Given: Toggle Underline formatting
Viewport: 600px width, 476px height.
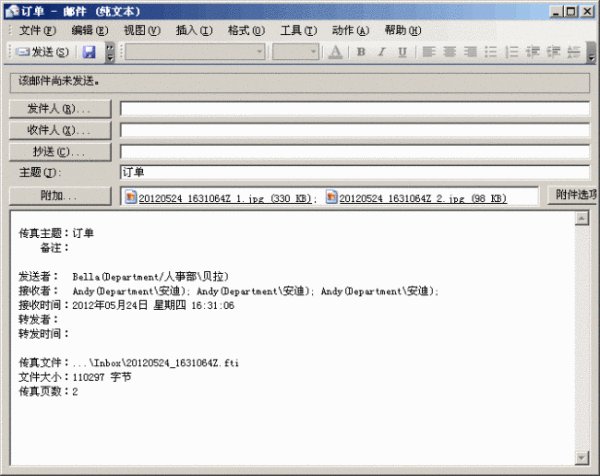Looking at the screenshot, I should pos(402,52).
